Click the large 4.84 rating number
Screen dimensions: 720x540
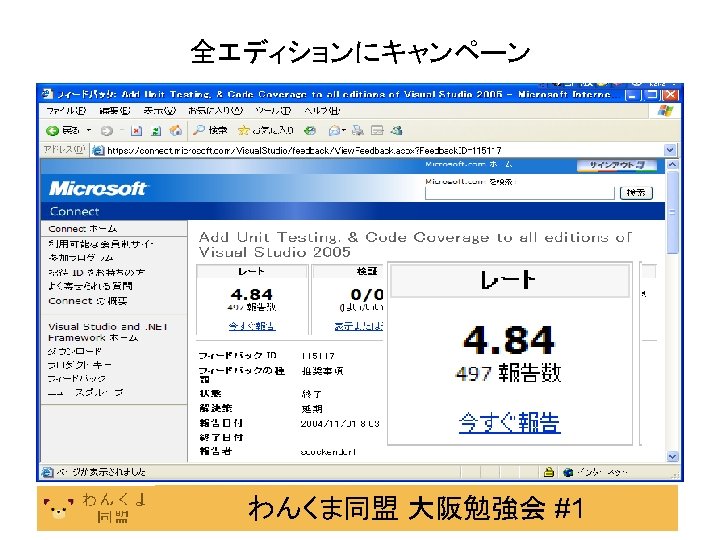(x=509, y=340)
